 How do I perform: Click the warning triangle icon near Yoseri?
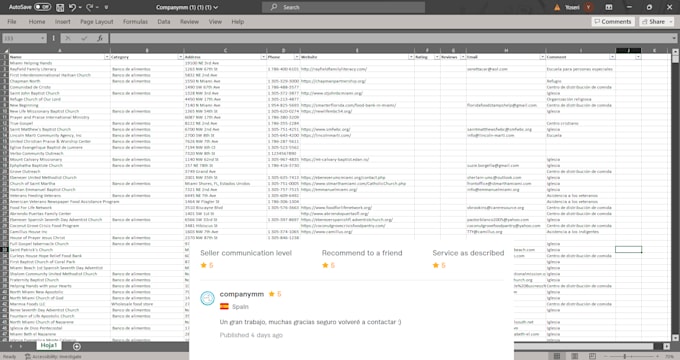[x=557, y=7]
